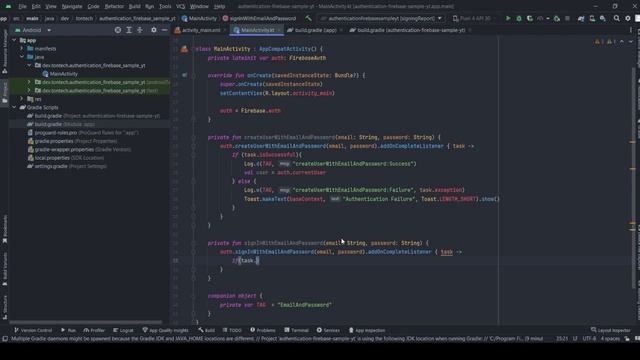Select local.properties in project tree

pos(52,158)
